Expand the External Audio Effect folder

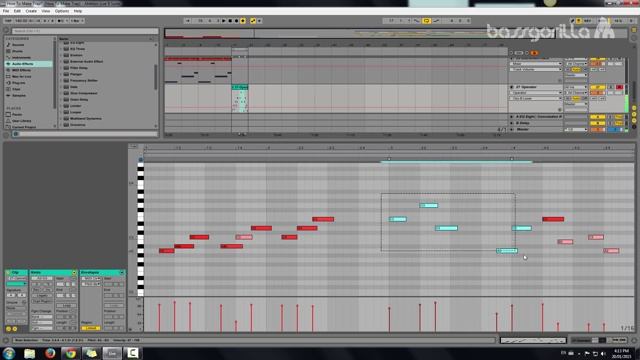pyautogui.click(x=61, y=62)
